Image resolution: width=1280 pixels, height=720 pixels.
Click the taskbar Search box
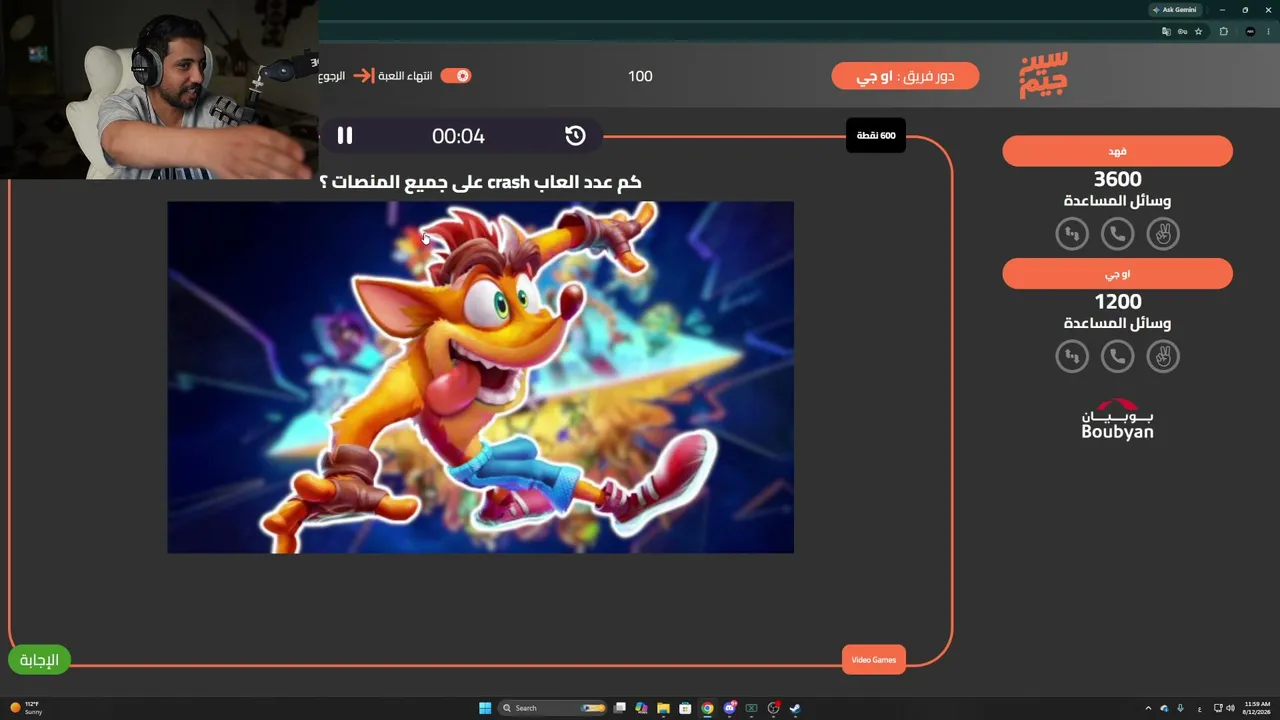click(x=553, y=708)
